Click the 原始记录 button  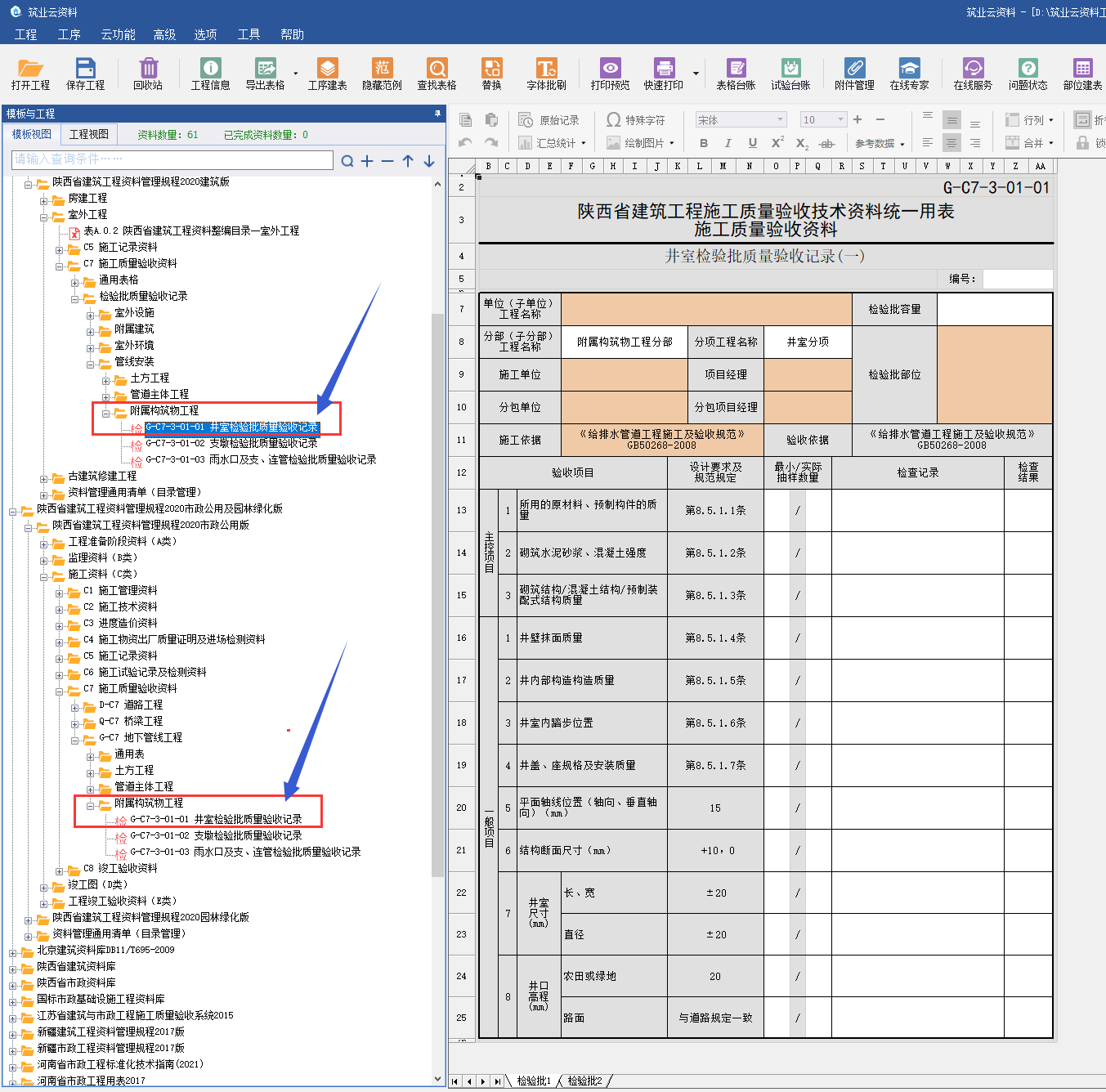[549, 120]
